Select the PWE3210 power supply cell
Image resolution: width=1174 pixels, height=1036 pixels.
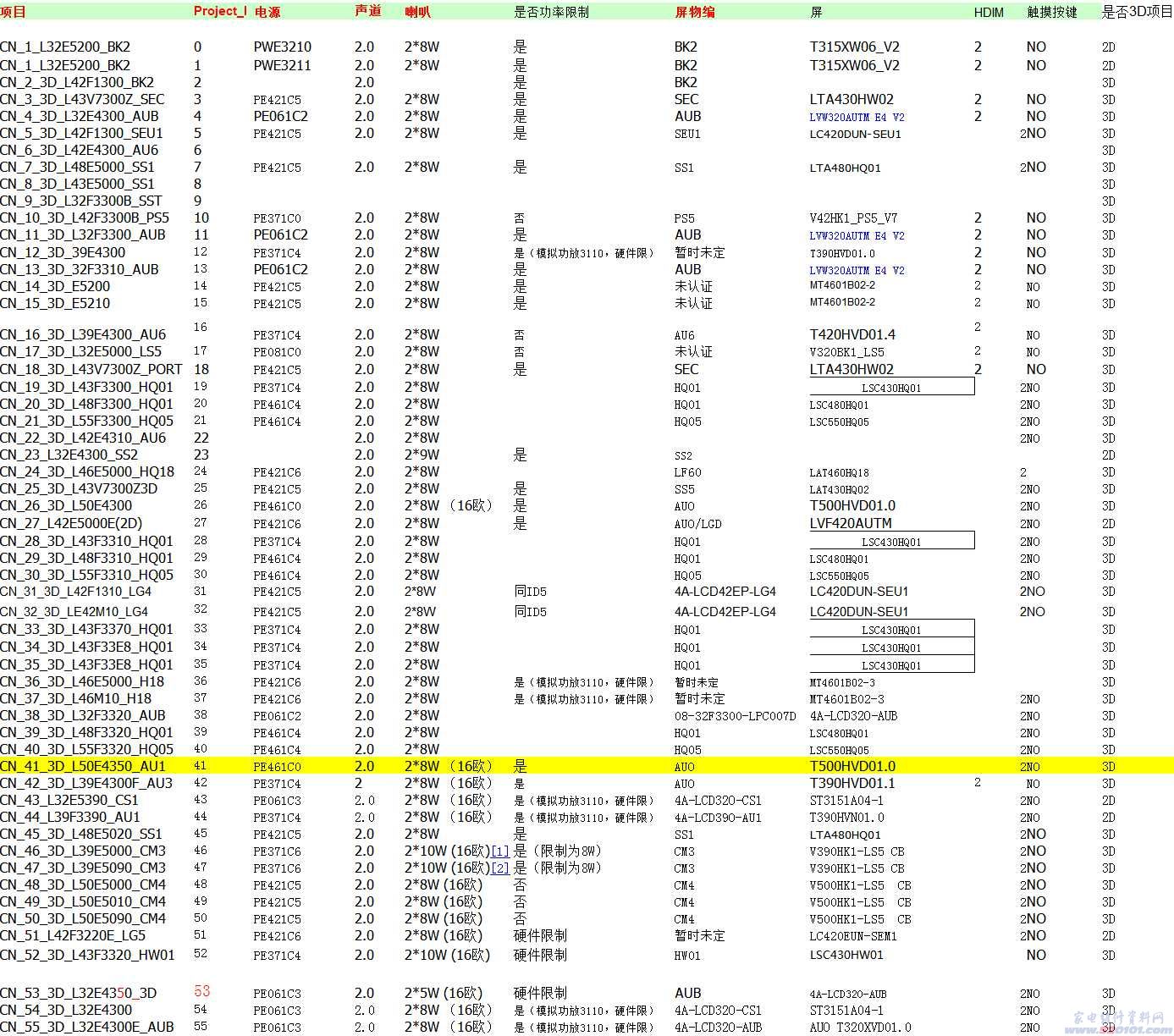click(x=283, y=47)
